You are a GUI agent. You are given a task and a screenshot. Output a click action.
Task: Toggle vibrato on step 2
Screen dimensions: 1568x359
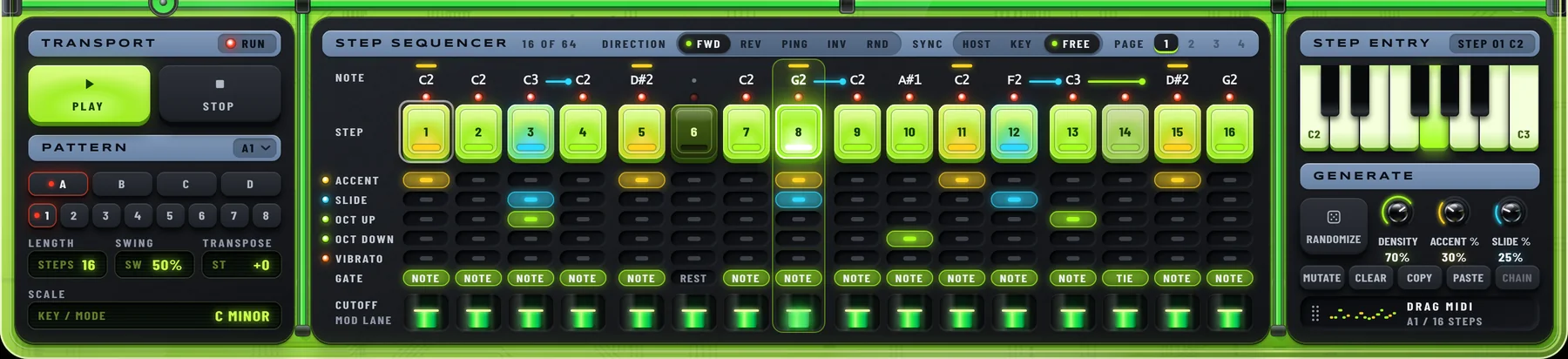point(478,259)
